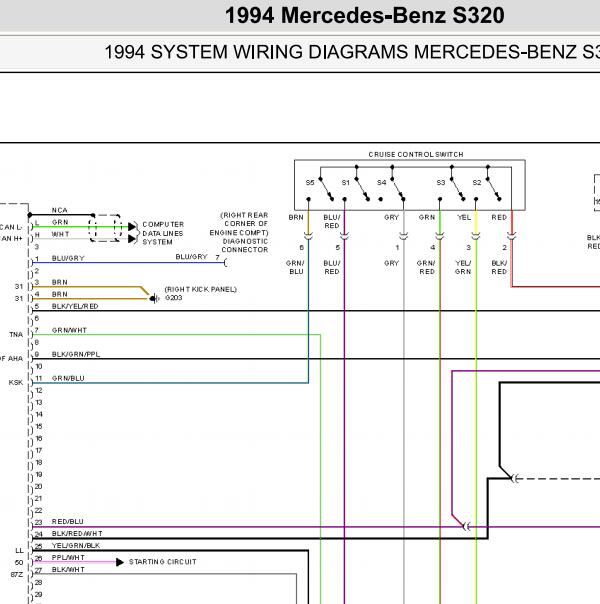Click the '1994 Mercedes-Benz S320' title
The image size is (600, 604).
pos(364,16)
